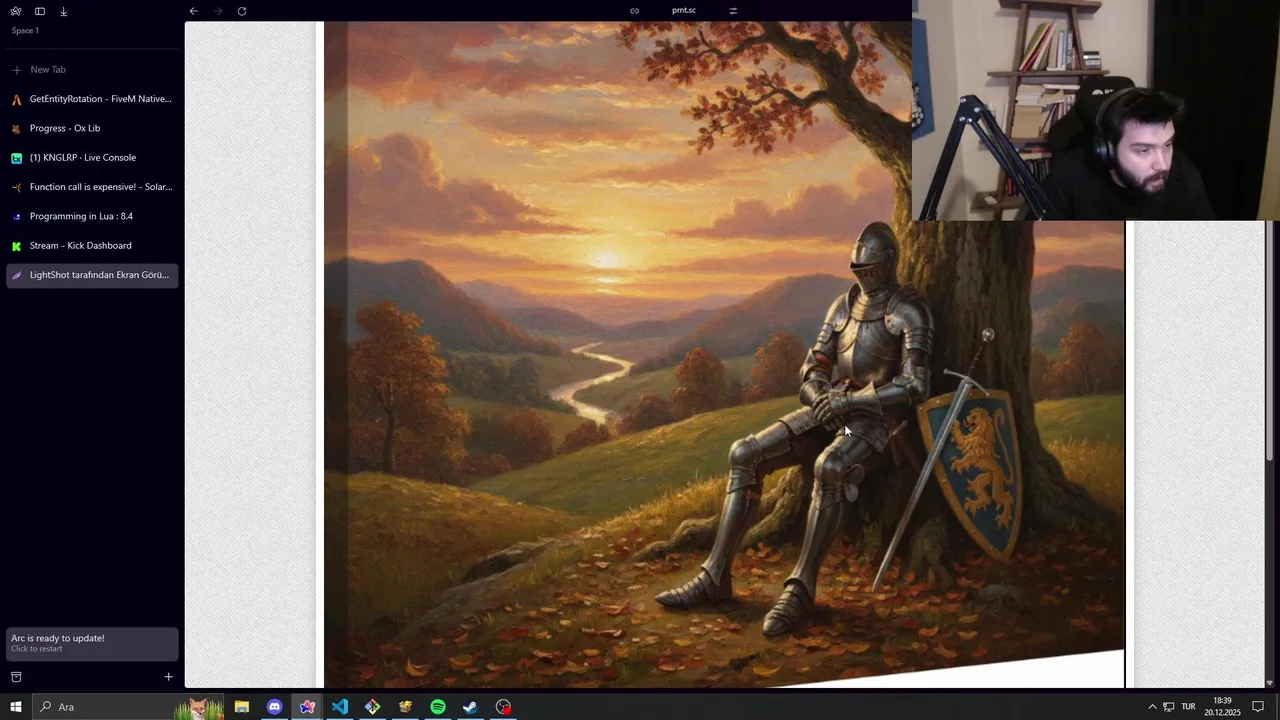Screen dimensions: 1280x720
Task: Open Function call is expensive tab
Action: 92,187
